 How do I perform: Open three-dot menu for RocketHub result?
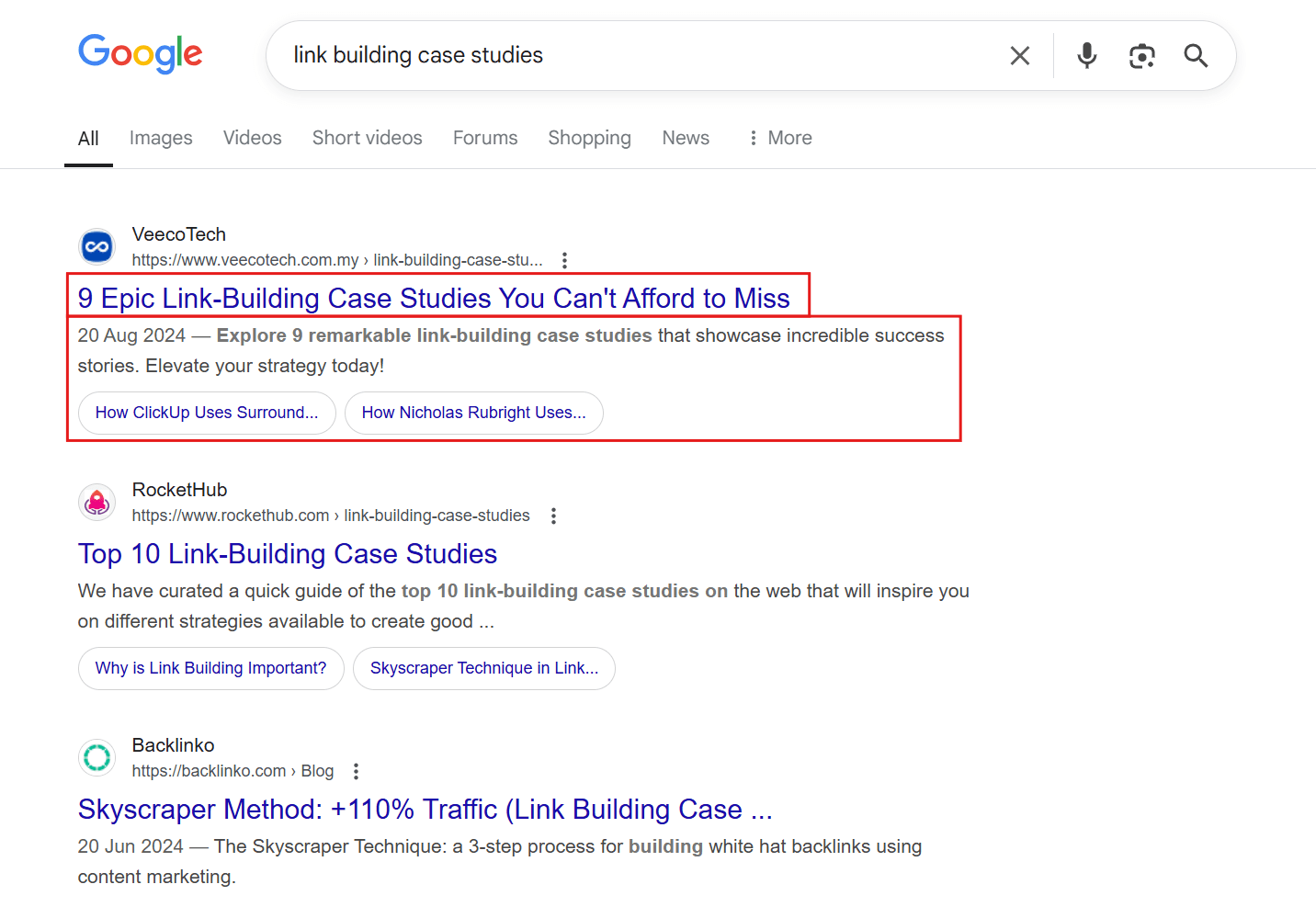553,516
